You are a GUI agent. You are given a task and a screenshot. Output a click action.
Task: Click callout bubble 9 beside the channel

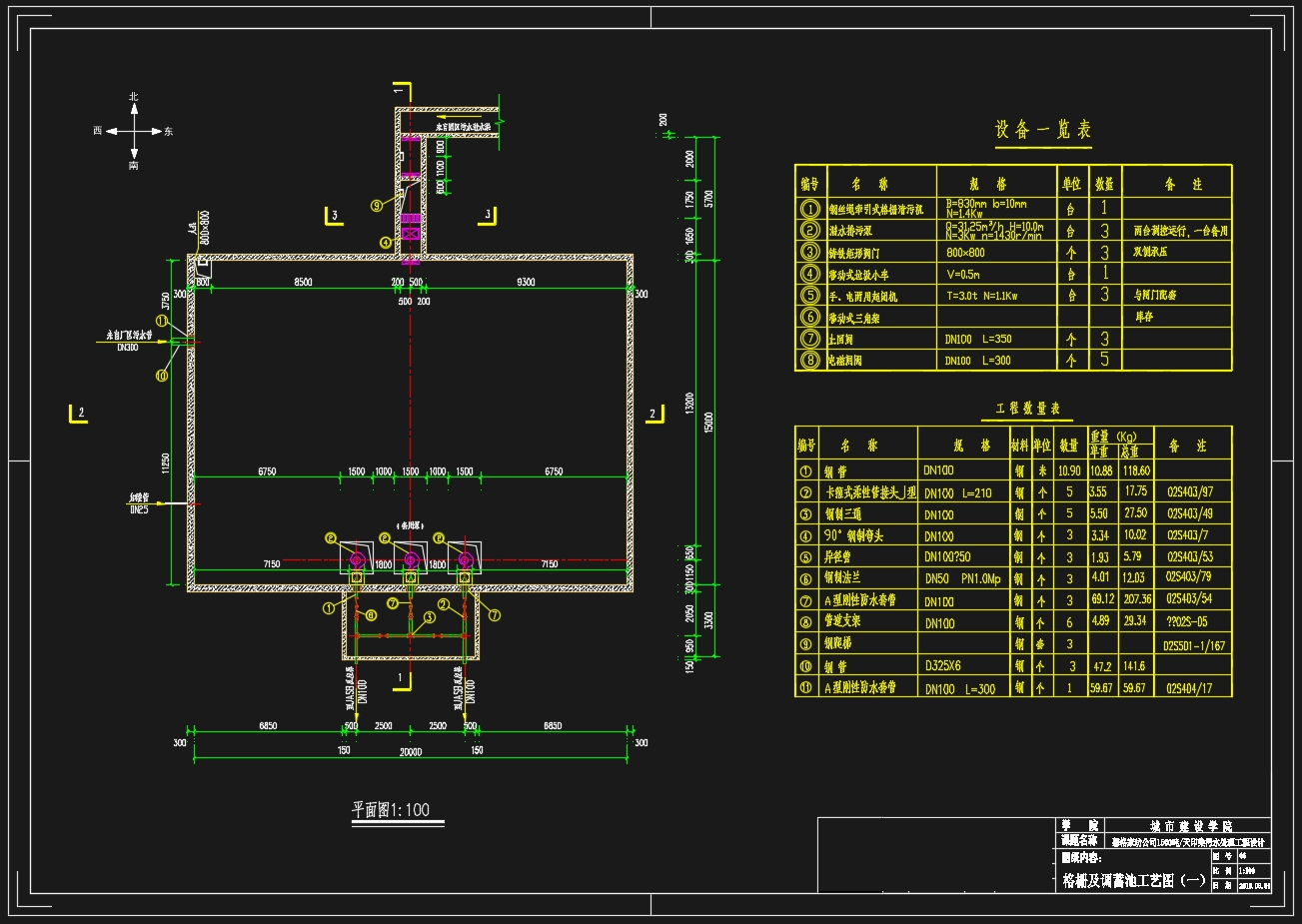376,206
